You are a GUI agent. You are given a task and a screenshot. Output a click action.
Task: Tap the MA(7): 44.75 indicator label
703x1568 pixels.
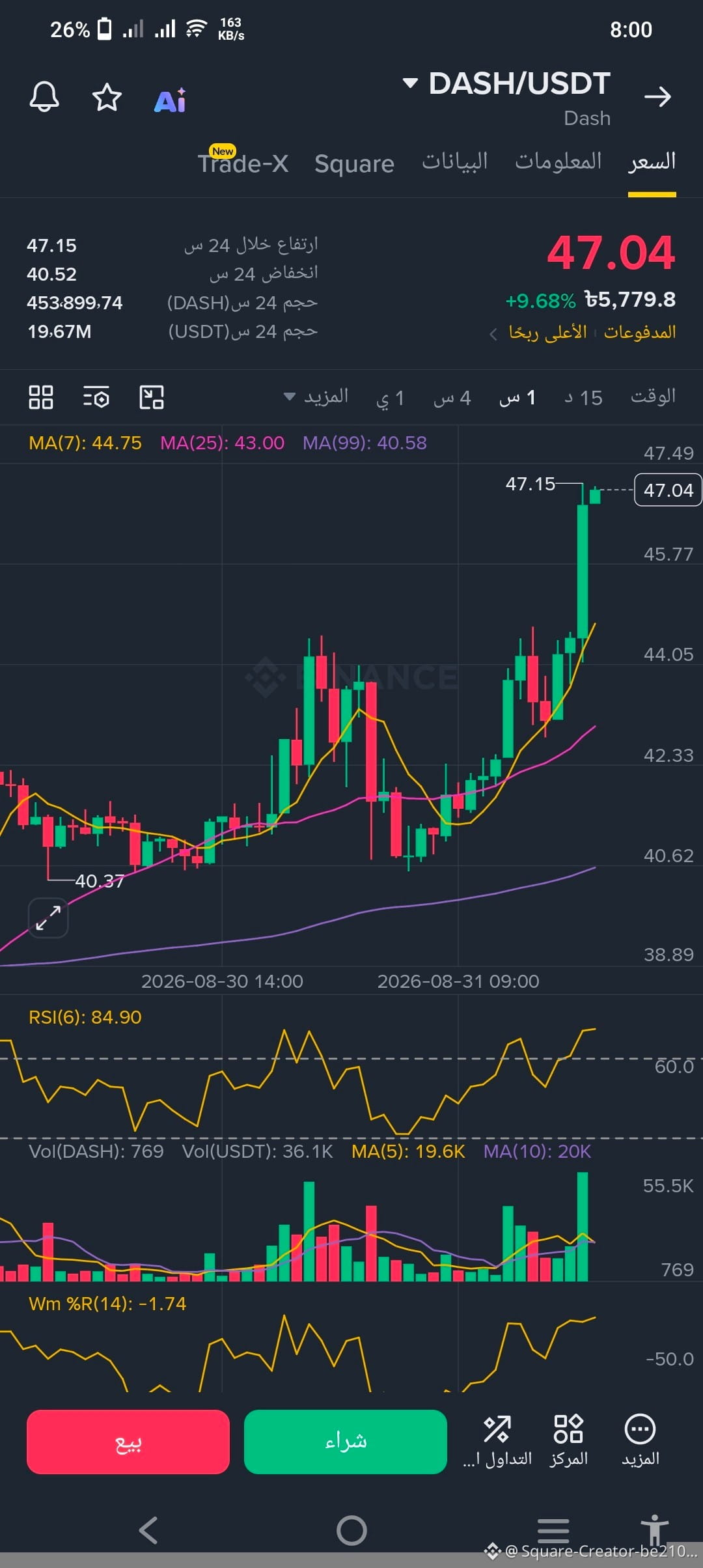(x=85, y=443)
